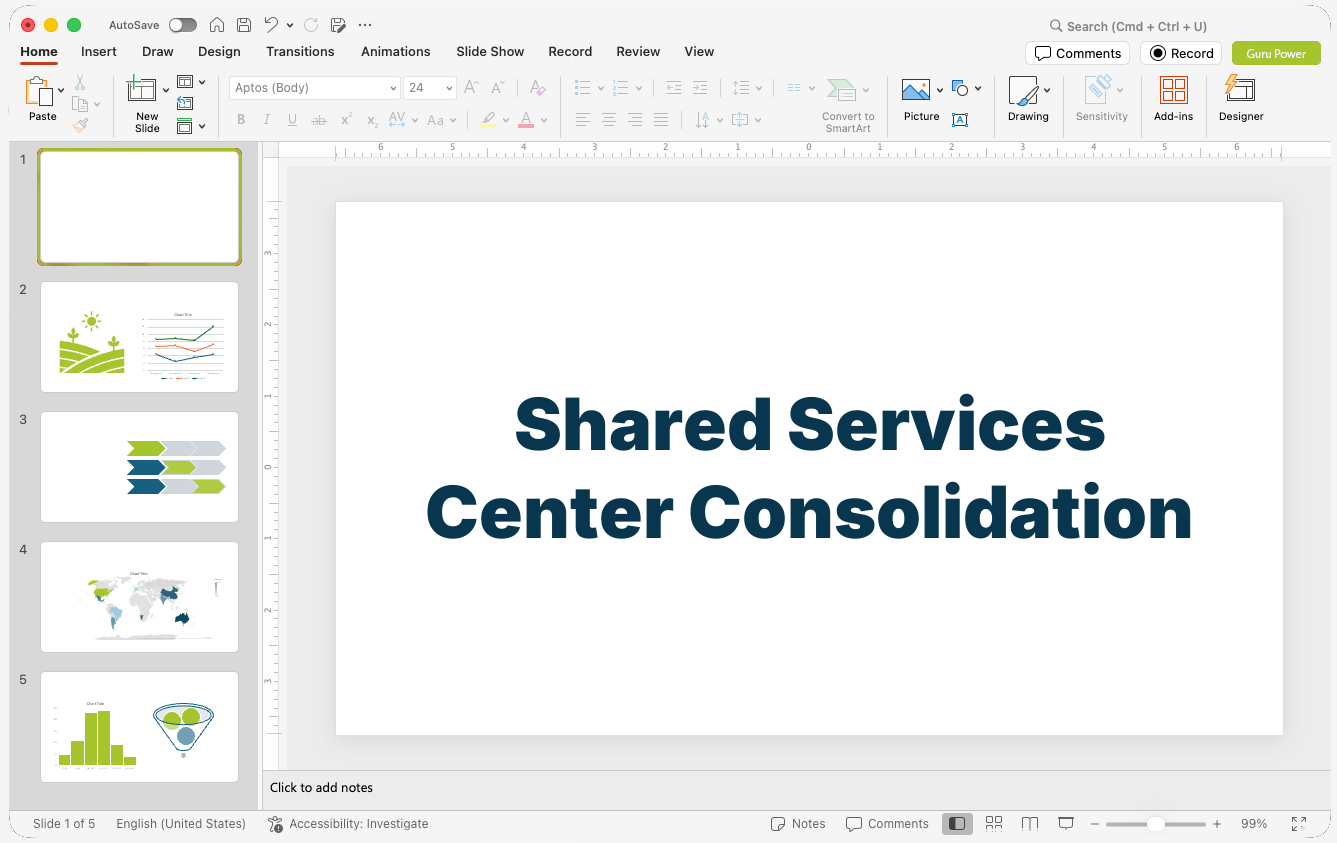Open the Animations tab

click(x=396, y=51)
